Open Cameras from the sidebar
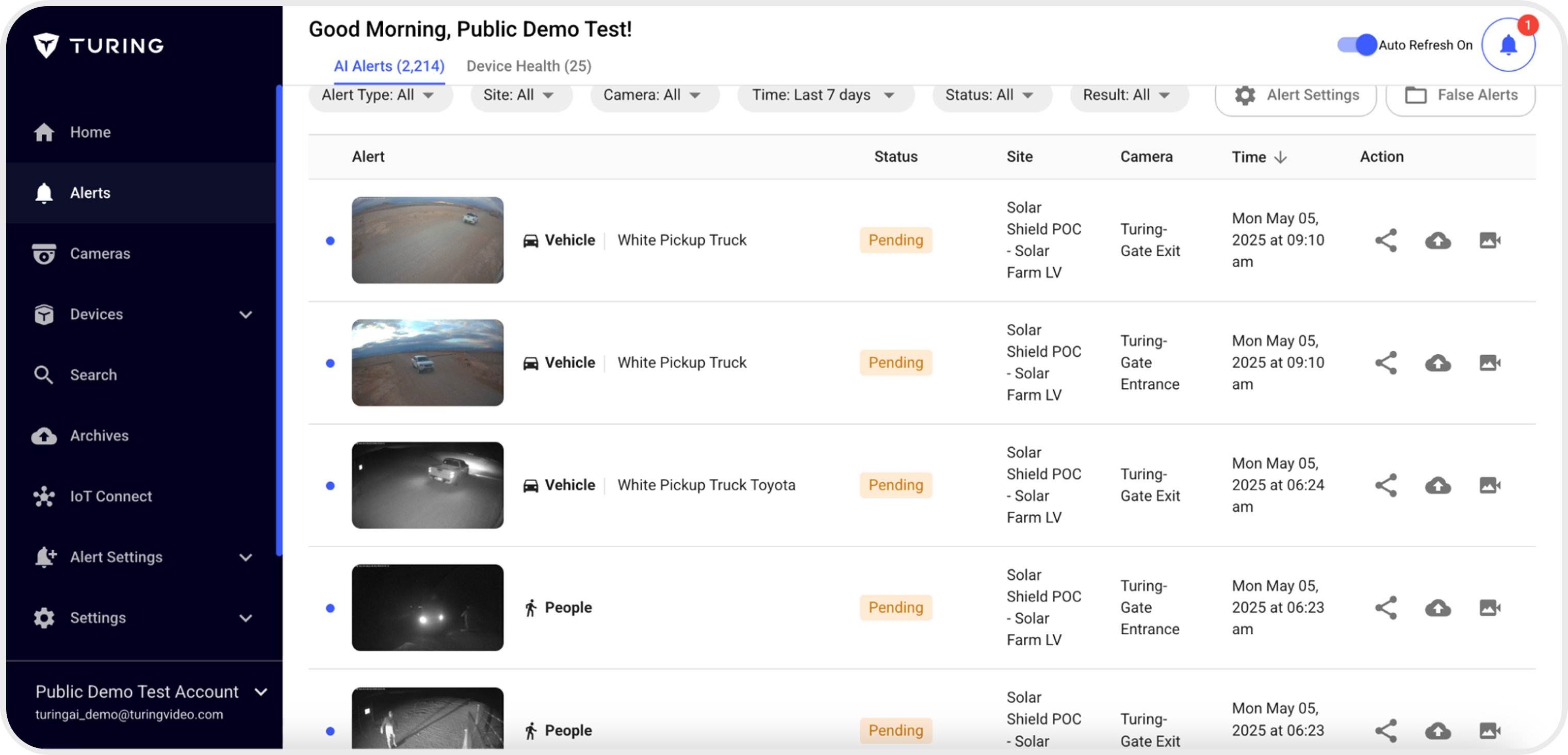Image resolution: width=1568 pixels, height=755 pixels. tap(99, 254)
